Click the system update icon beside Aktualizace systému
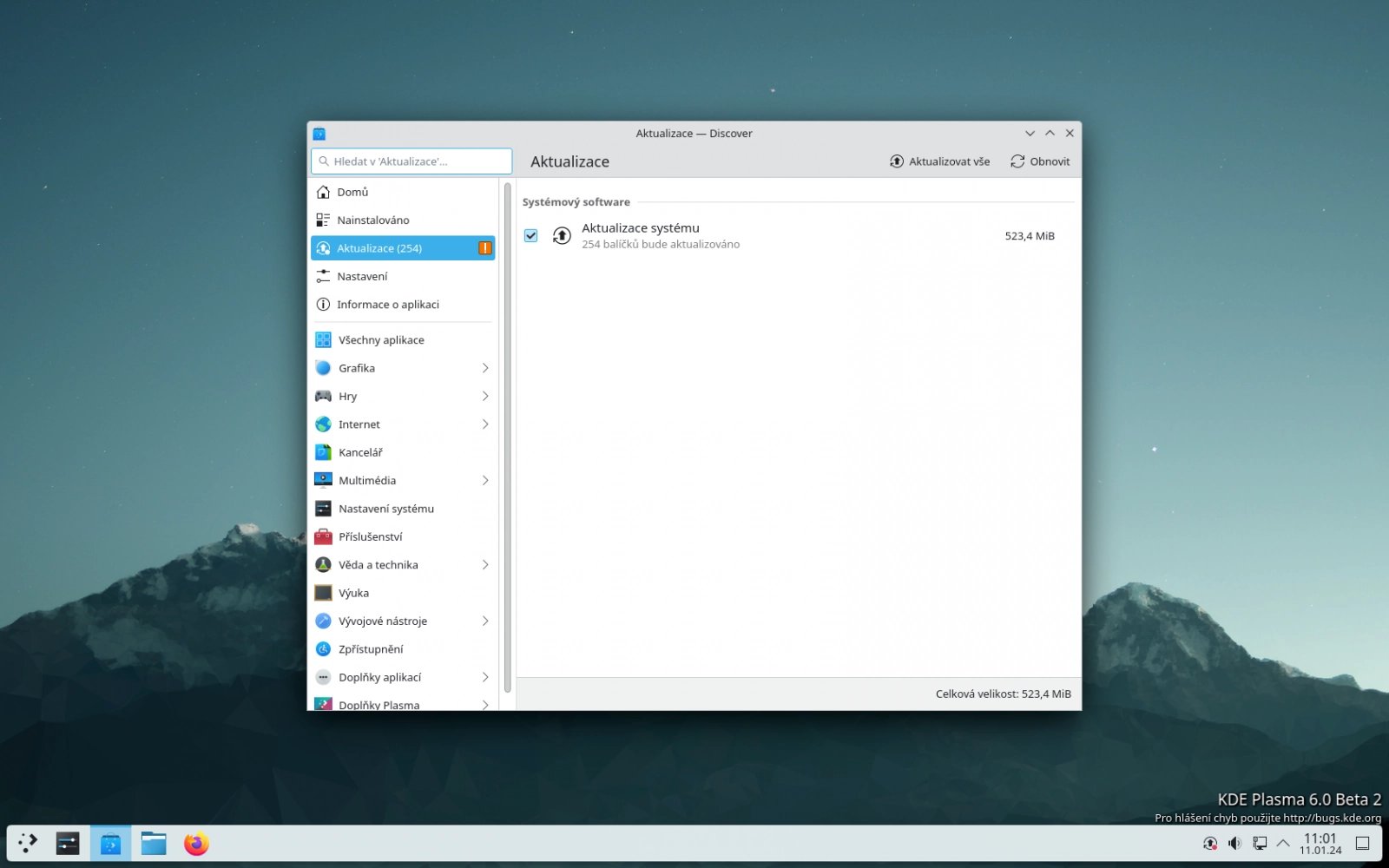This screenshot has width=1389, height=868. point(562,236)
